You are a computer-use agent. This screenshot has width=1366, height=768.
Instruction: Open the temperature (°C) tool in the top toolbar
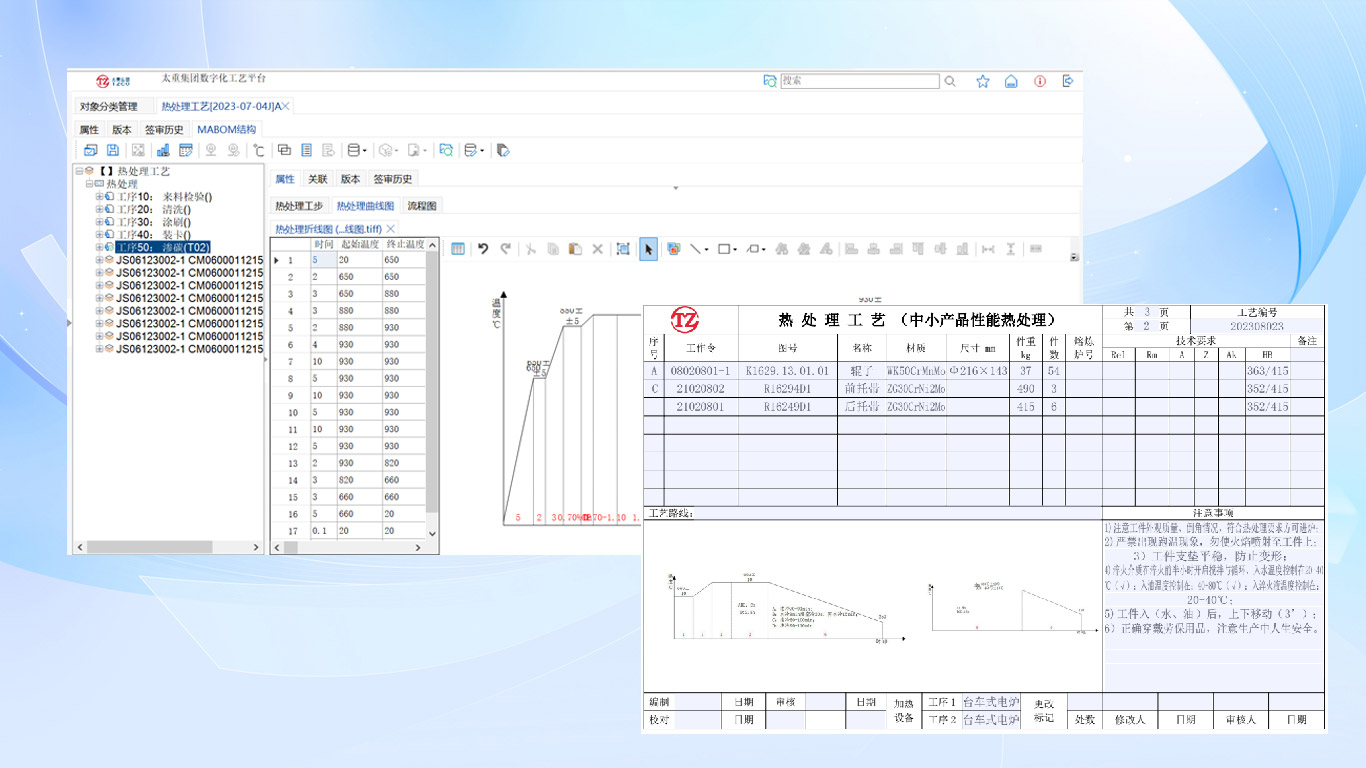point(259,149)
